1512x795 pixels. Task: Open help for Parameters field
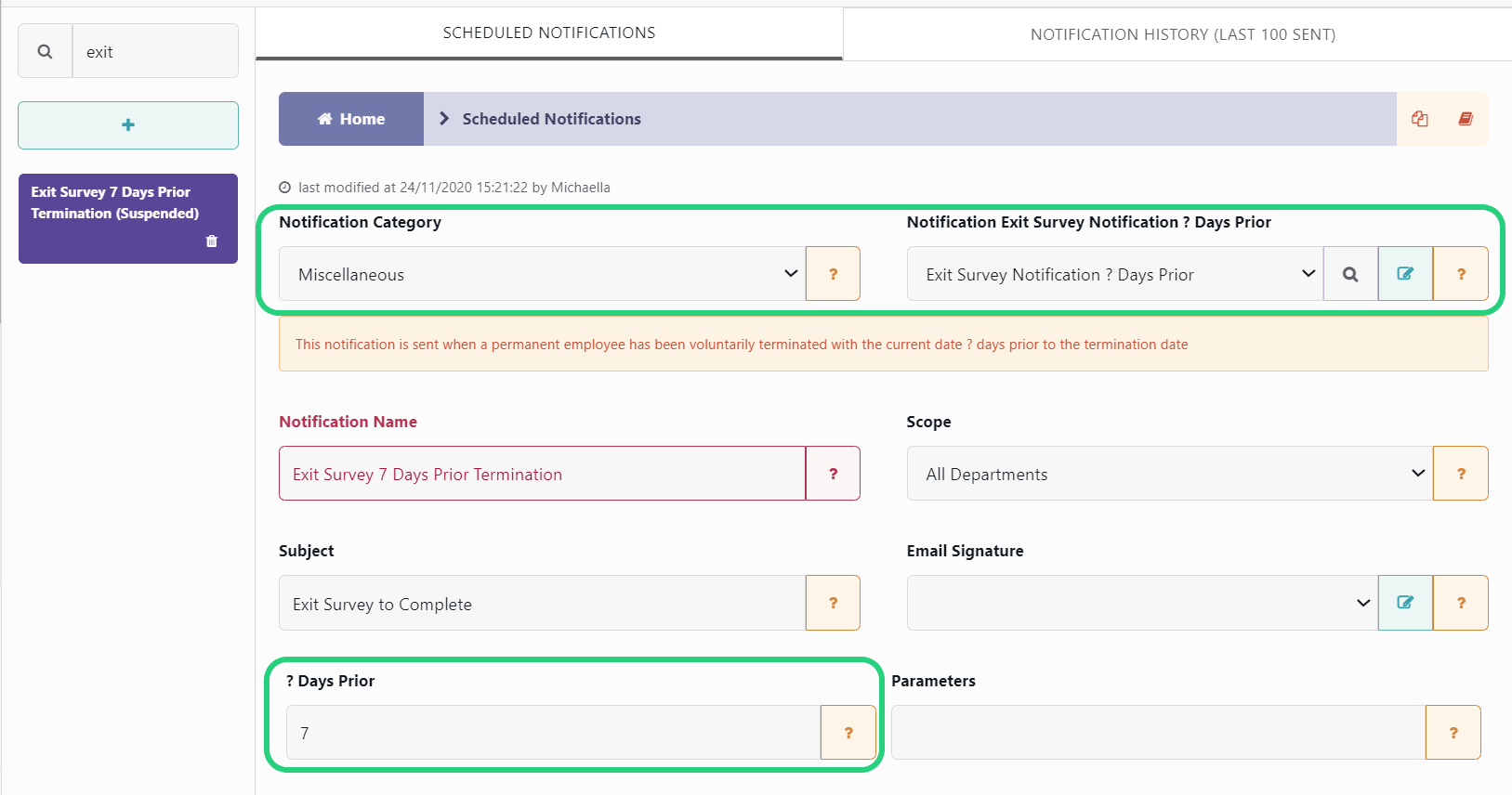pos(1453,733)
